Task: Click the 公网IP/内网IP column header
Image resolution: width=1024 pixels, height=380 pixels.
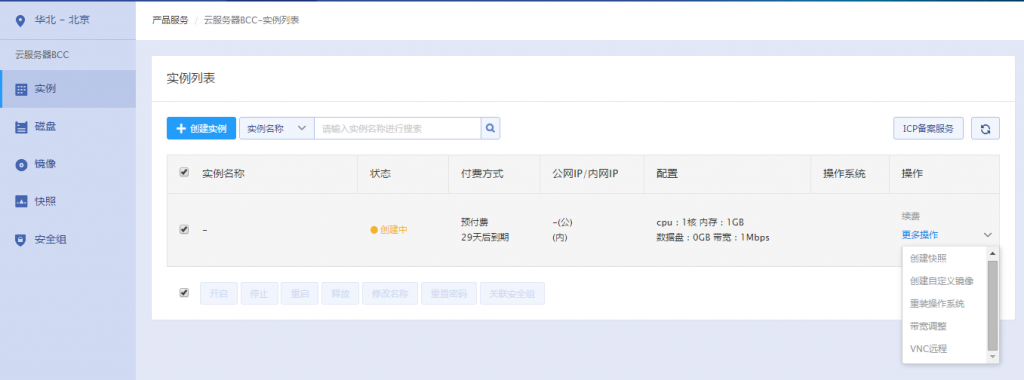Action: click(585, 174)
